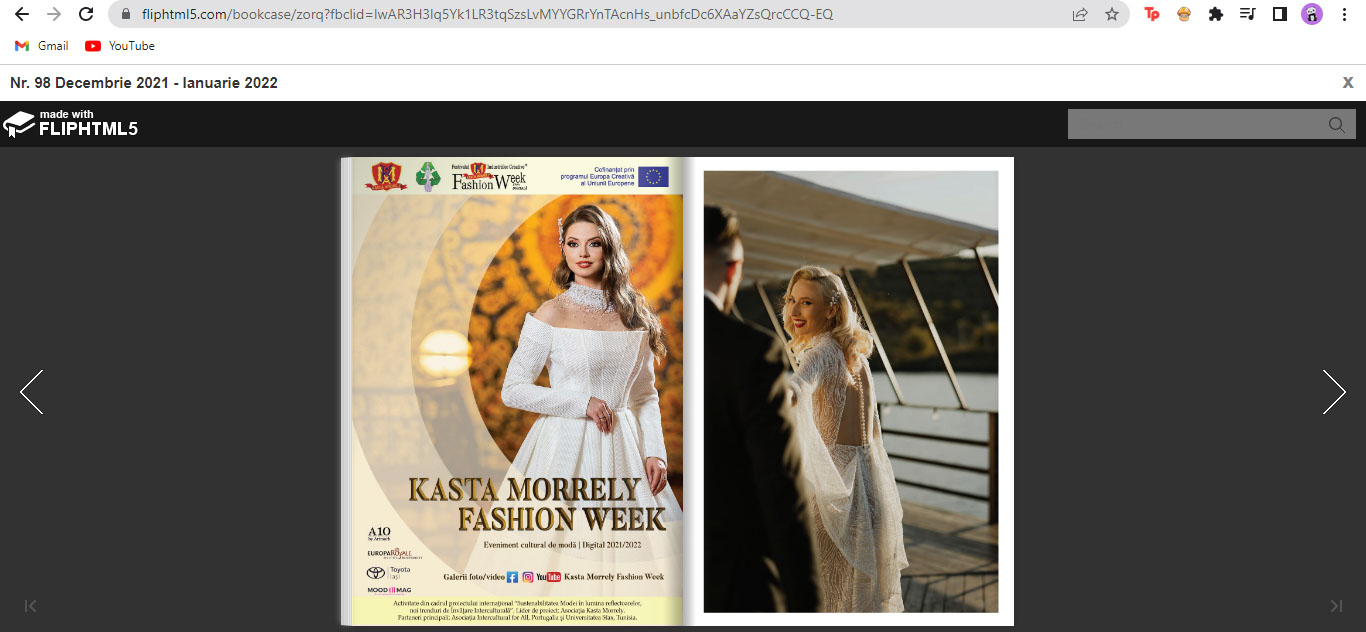The height and width of the screenshot is (632, 1366).
Task: Select the fliphtml5 URL in address bar
Action: coord(487,15)
